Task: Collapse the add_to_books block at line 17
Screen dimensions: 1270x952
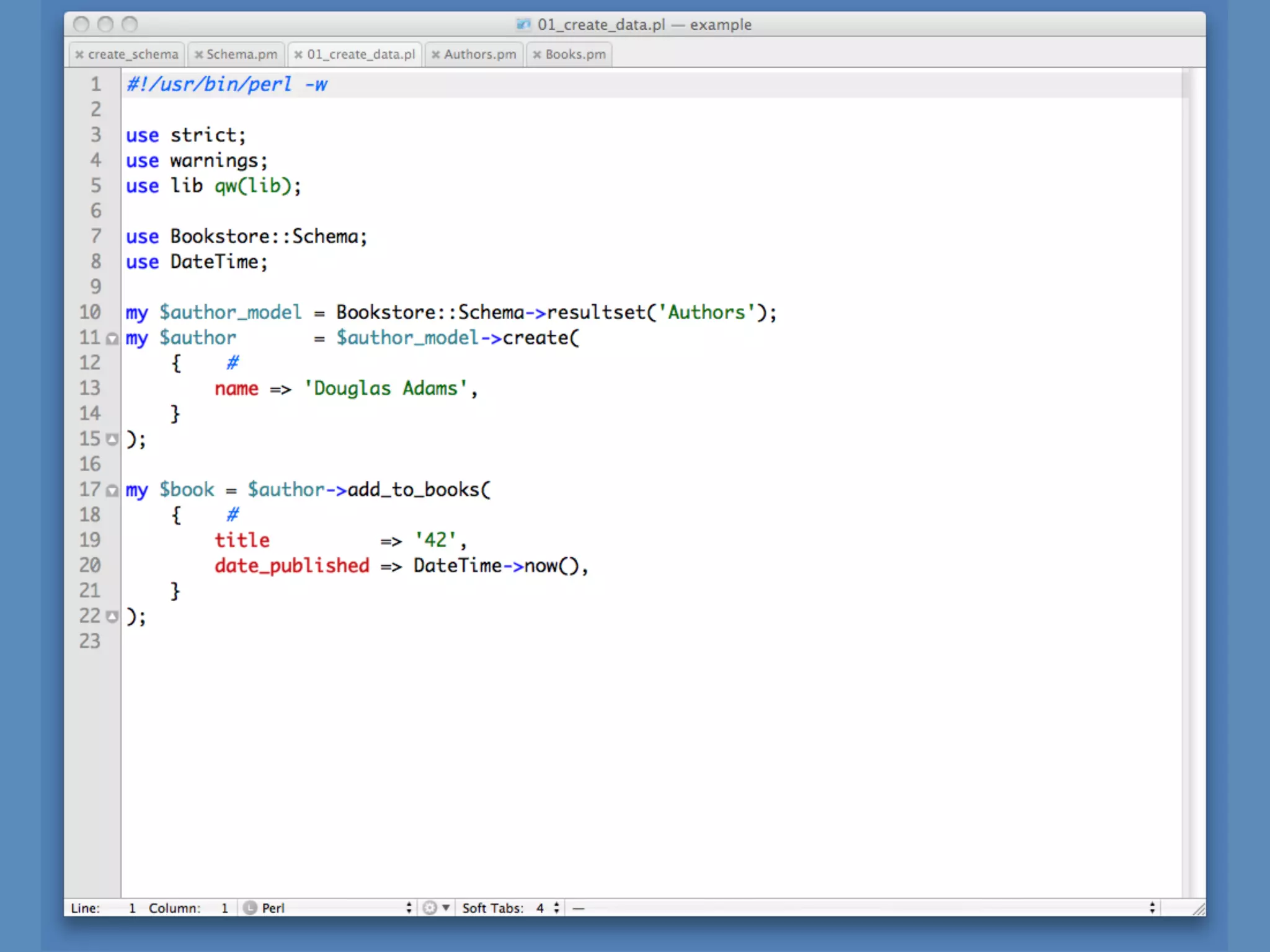Action: pyautogui.click(x=112, y=491)
